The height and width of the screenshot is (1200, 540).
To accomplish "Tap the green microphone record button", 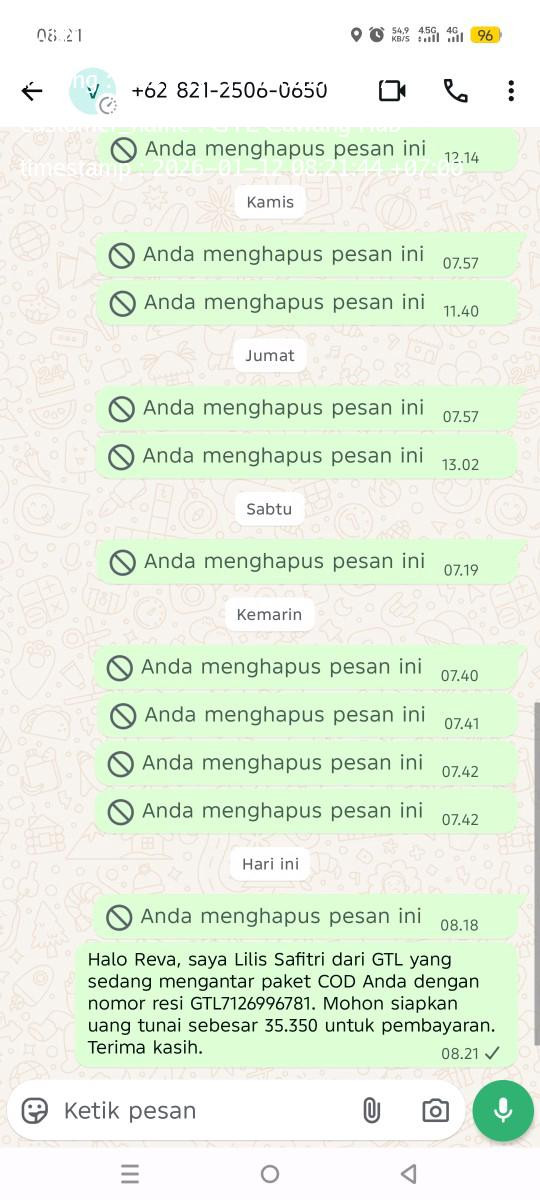I will point(503,1110).
